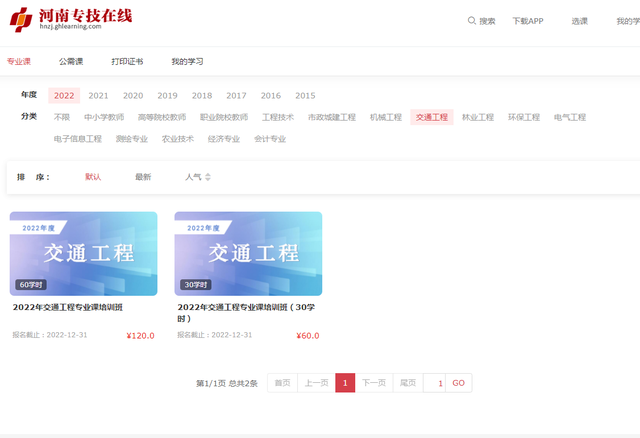640x438 pixels.
Task: Sort courses by 人气 label
Action: pyautogui.click(x=193, y=177)
